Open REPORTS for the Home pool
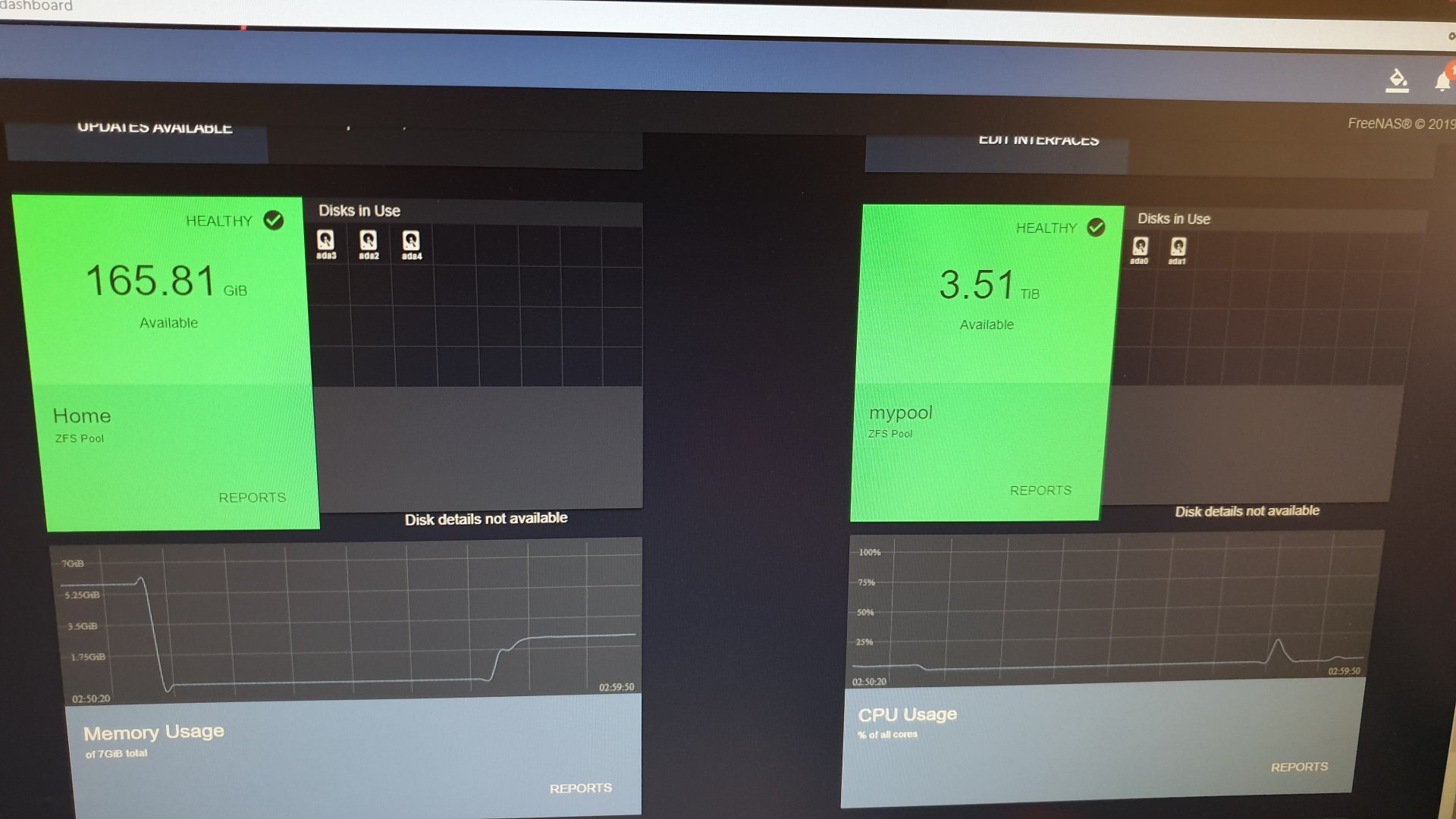 253,497
